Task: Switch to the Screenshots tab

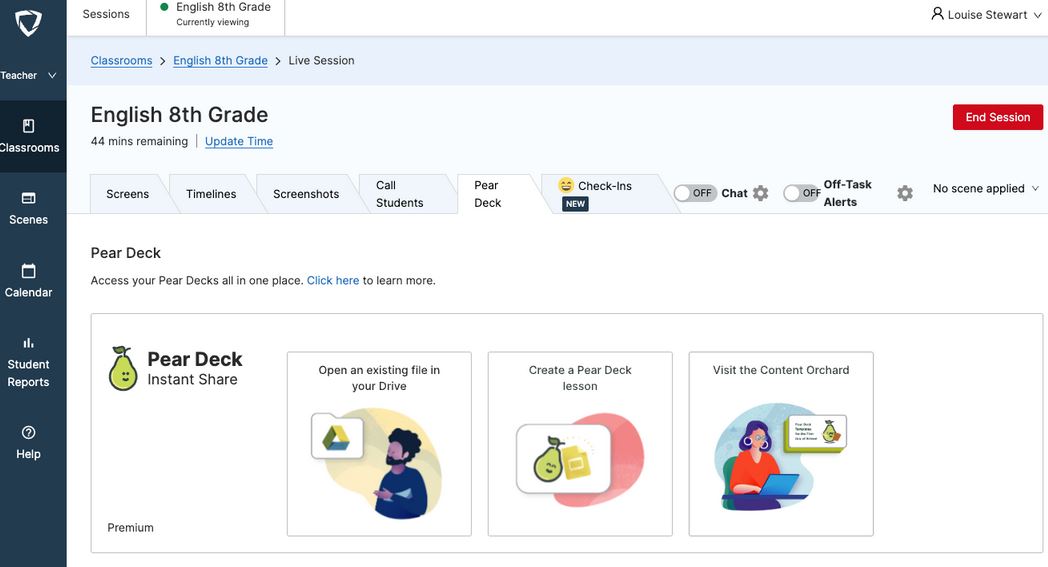Action: click(306, 194)
